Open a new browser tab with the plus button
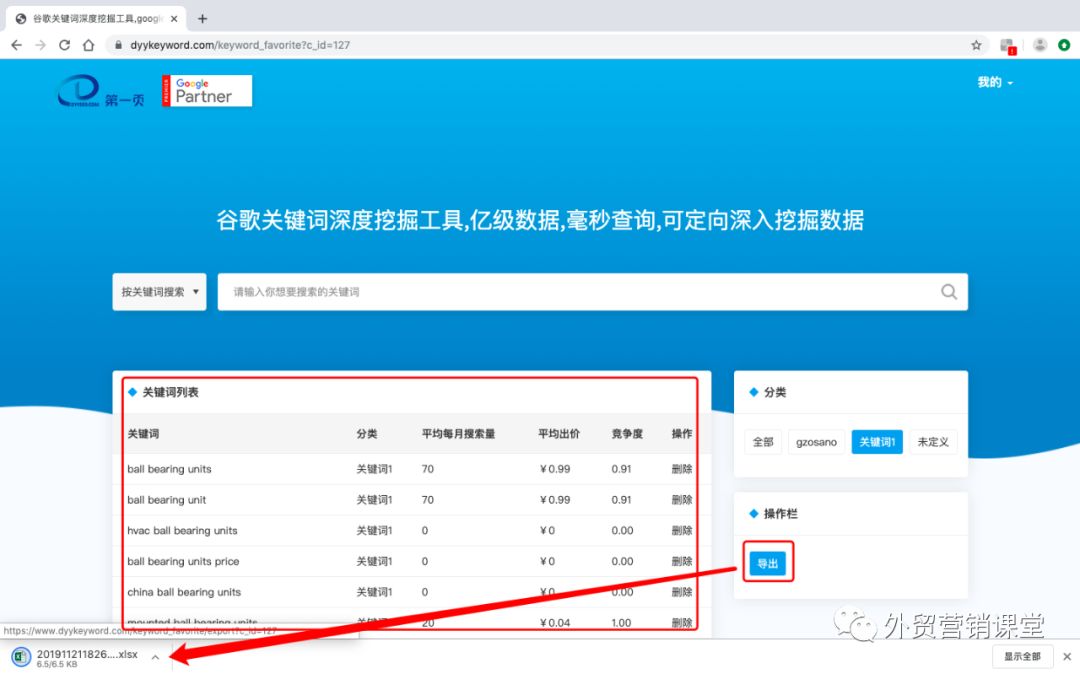Image resolution: width=1080 pixels, height=674 pixels. 204,17
